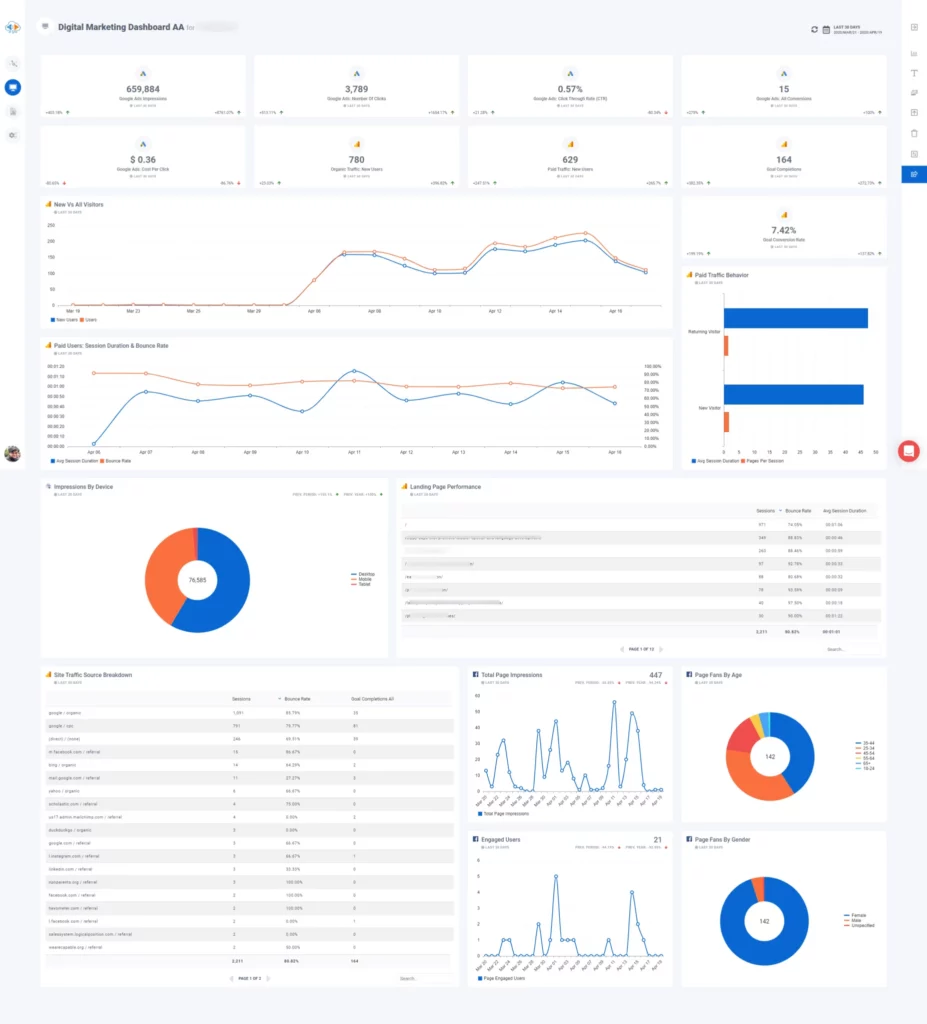Screen dimensions: 927x1024
Task: Click the Google Ads icon above 3,789
Action: pos(357,74)
